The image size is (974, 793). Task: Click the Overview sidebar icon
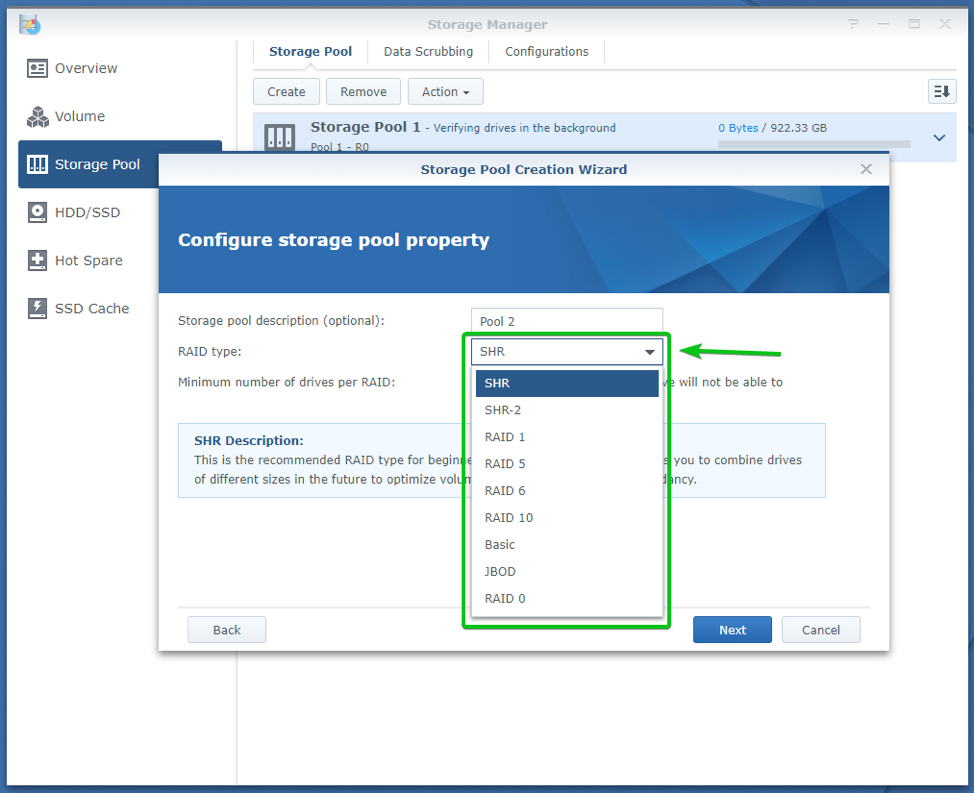click(38, 69)
